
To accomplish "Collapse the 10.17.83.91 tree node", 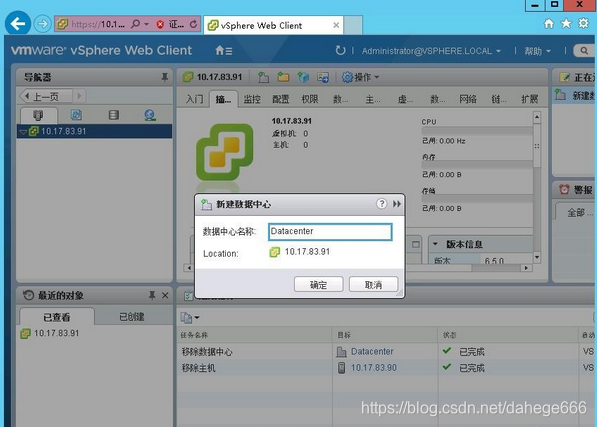I will point(23,132).
